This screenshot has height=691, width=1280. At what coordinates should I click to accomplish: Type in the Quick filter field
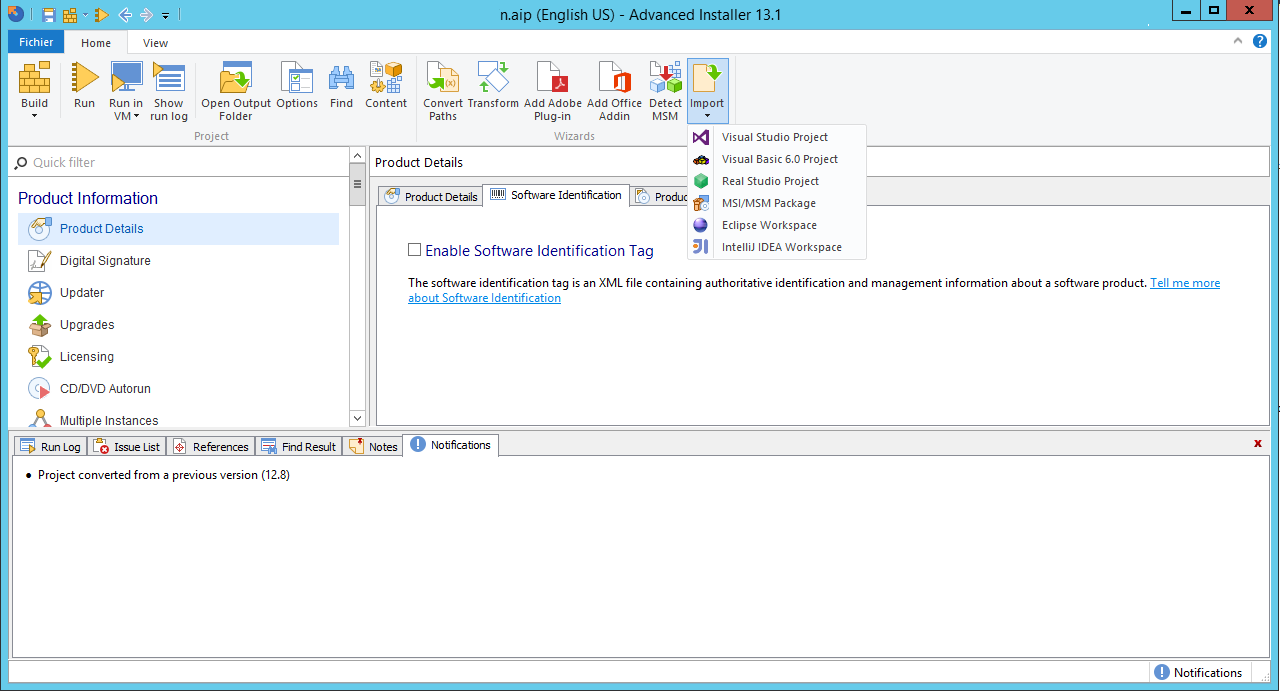pyautogui.click(x=180, y=162)
